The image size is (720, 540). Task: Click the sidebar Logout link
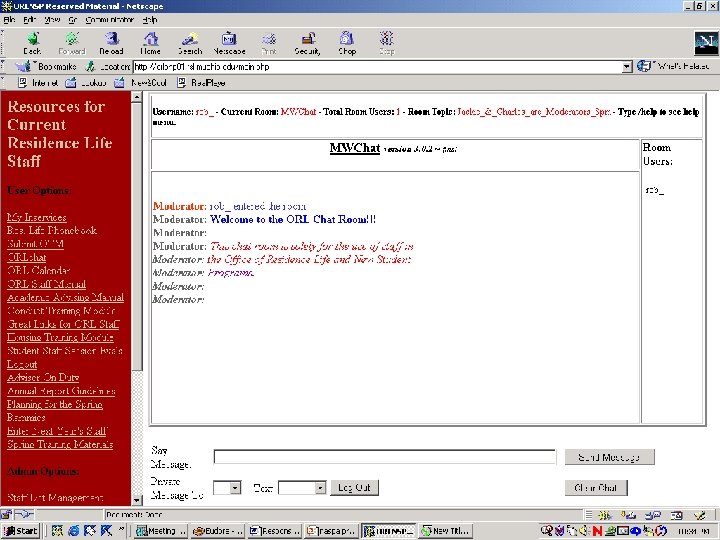(x=22, y=365)
